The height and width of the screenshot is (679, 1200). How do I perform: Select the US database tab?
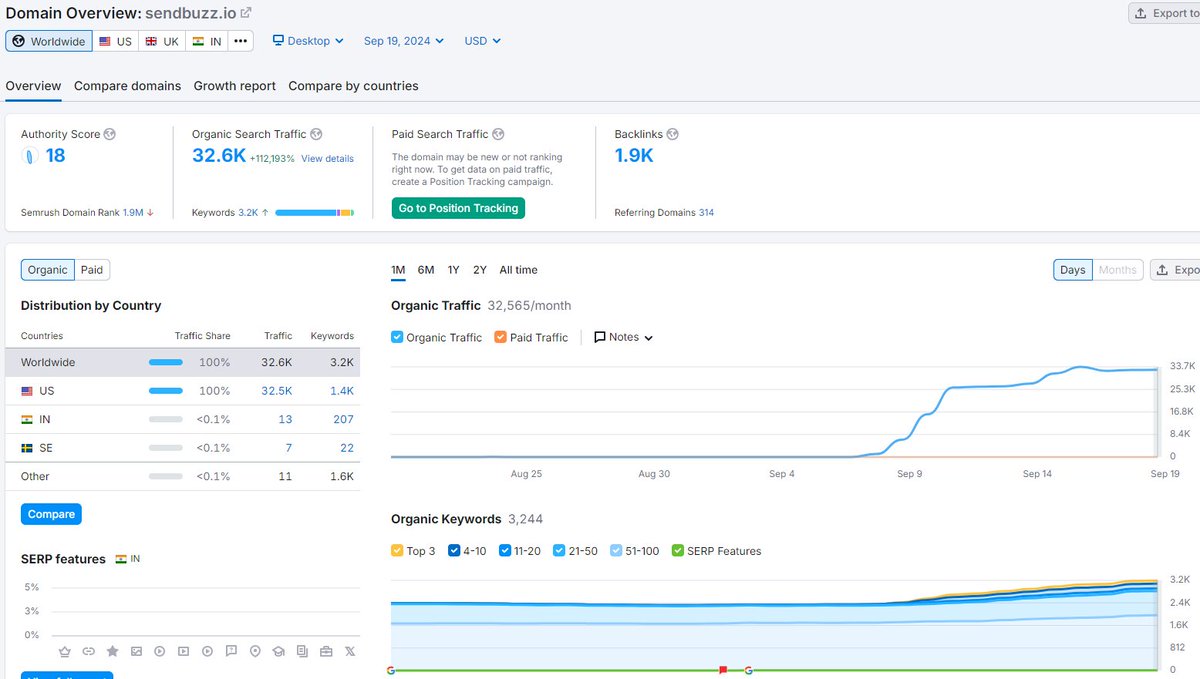click(115, 41)
